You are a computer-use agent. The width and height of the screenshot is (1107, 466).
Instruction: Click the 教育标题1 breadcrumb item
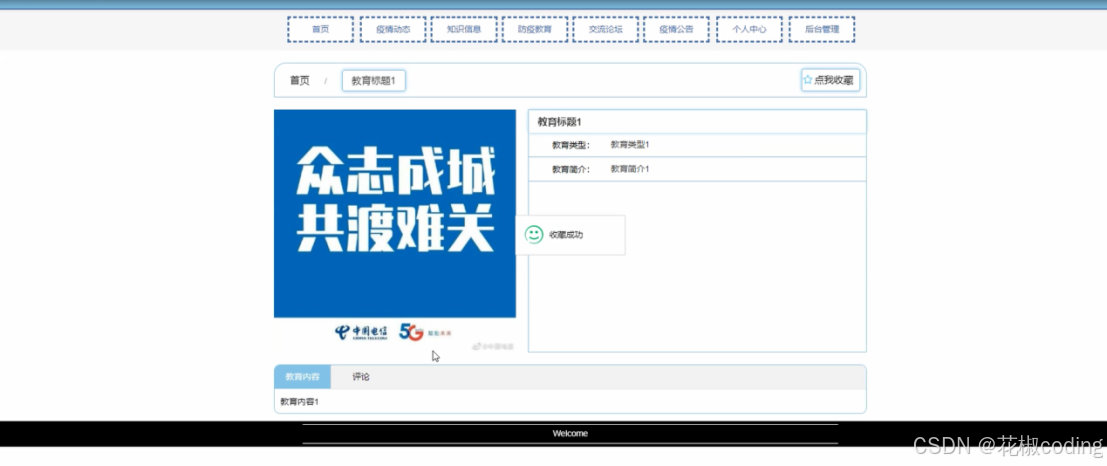tap(373, 80)
